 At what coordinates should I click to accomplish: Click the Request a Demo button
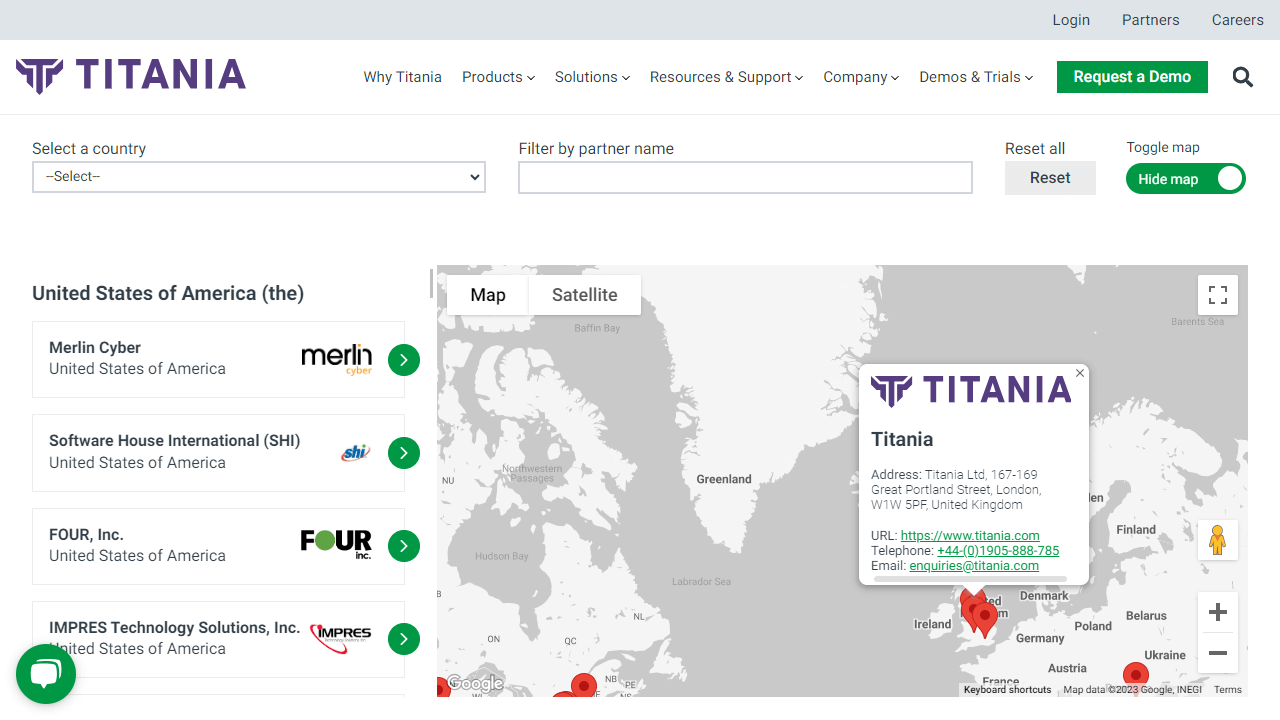pos(1132,77)
